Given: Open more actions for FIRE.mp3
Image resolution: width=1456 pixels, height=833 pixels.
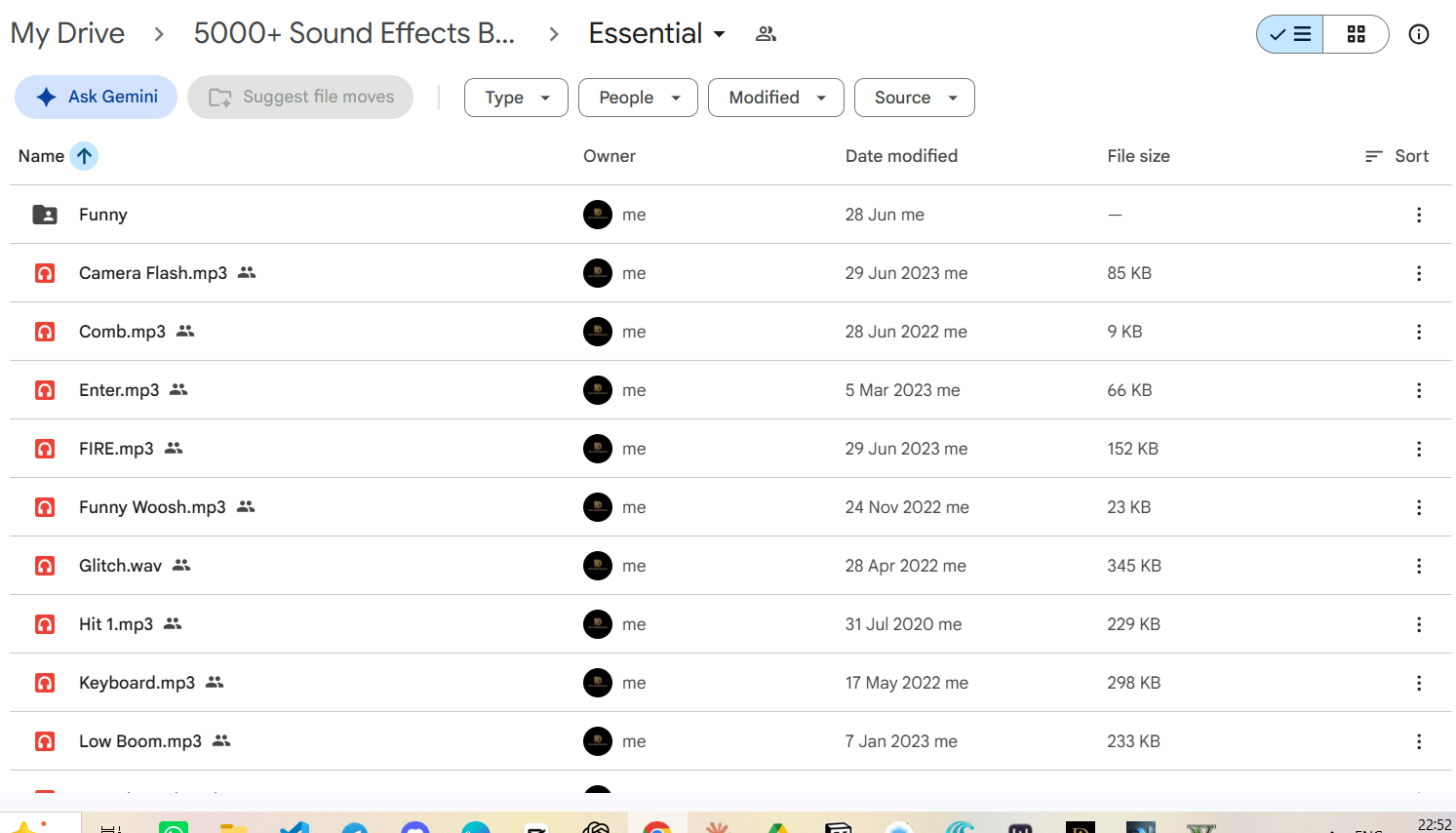Looking at the screenshot, I should pos(1419,449).
